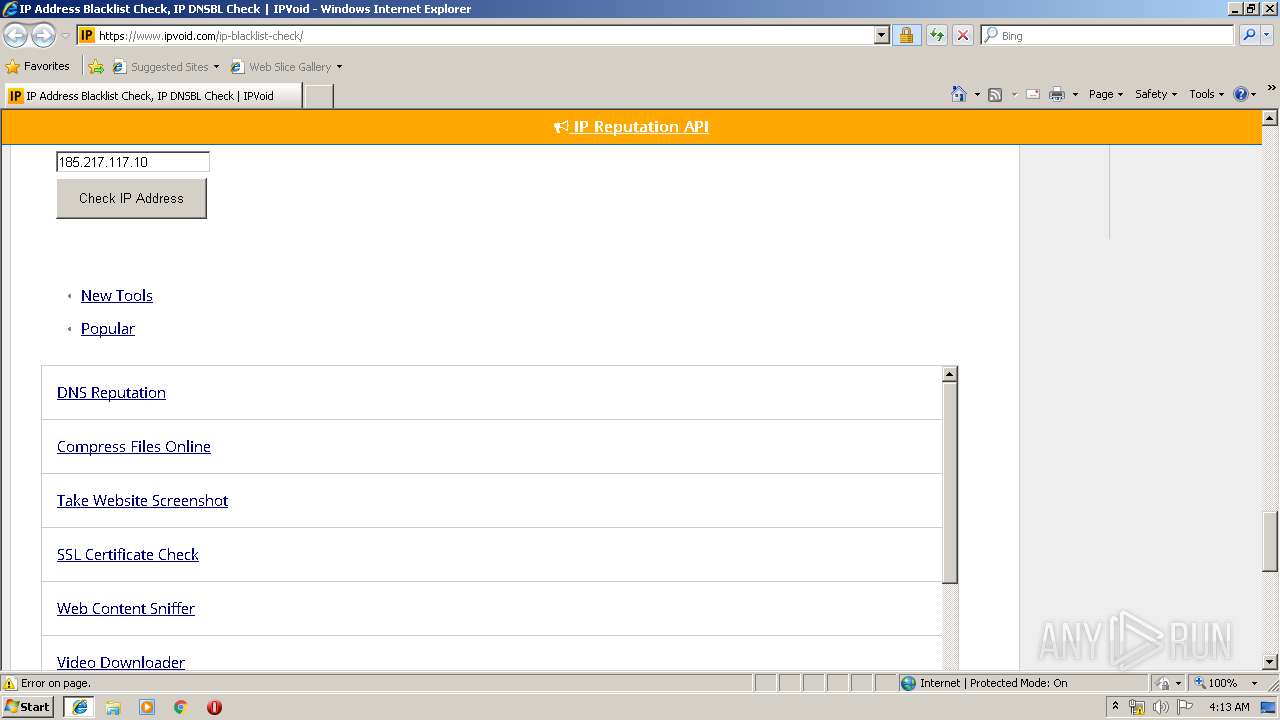The width and height of the screenshot is (1280, 720).
Task: Click Show desktop button on taskbar
Action: [x=1269, y=707]
